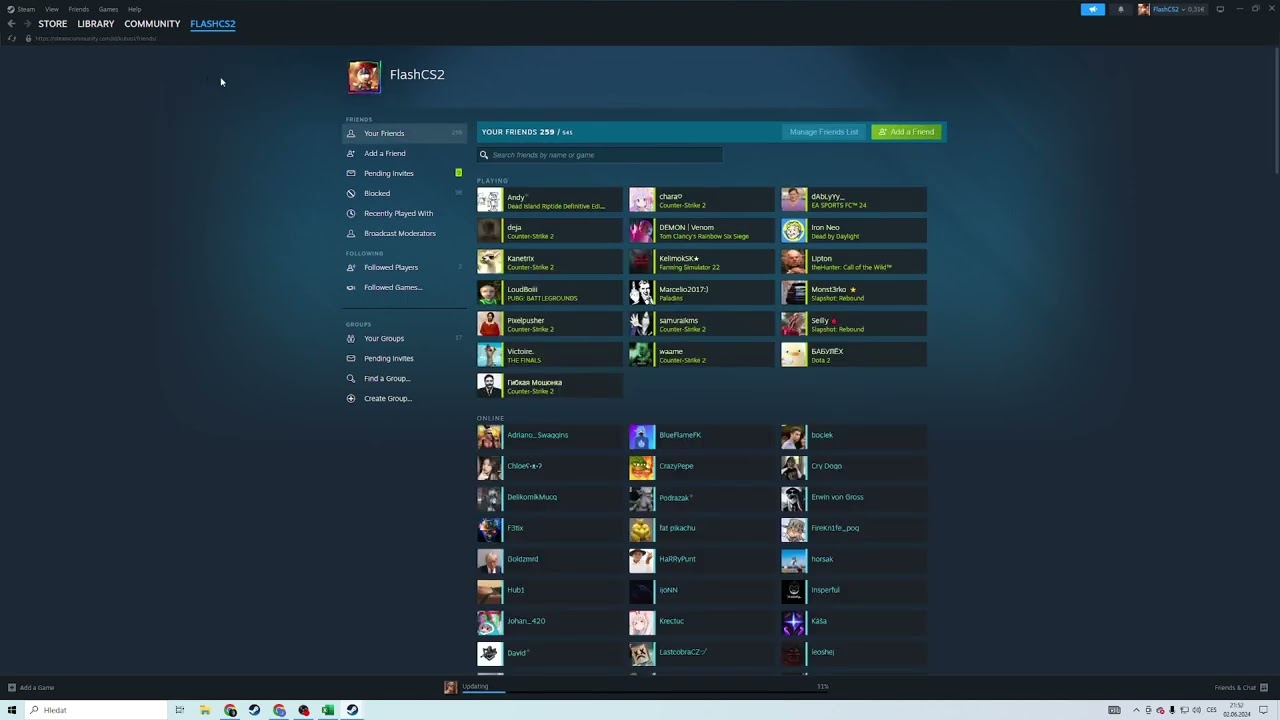Open the Friends menu
This screenshot has height=720, width=1280.
coord(78,9)
